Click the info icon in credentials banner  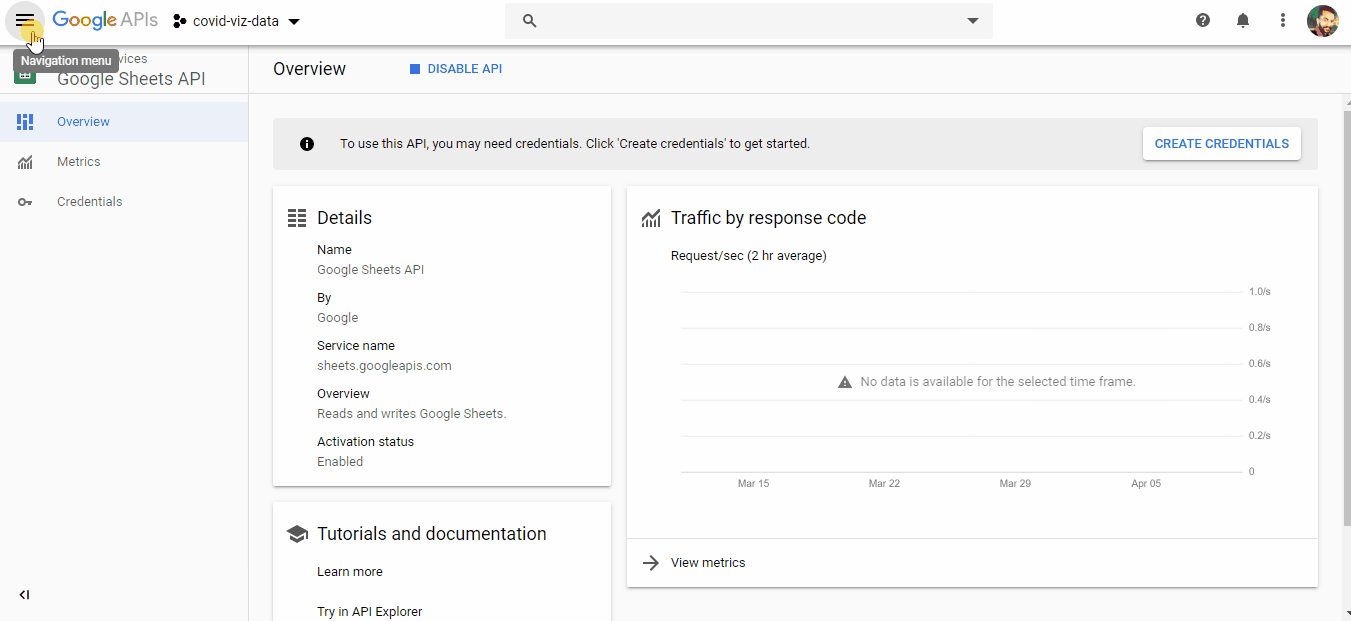tap(307, 144)
